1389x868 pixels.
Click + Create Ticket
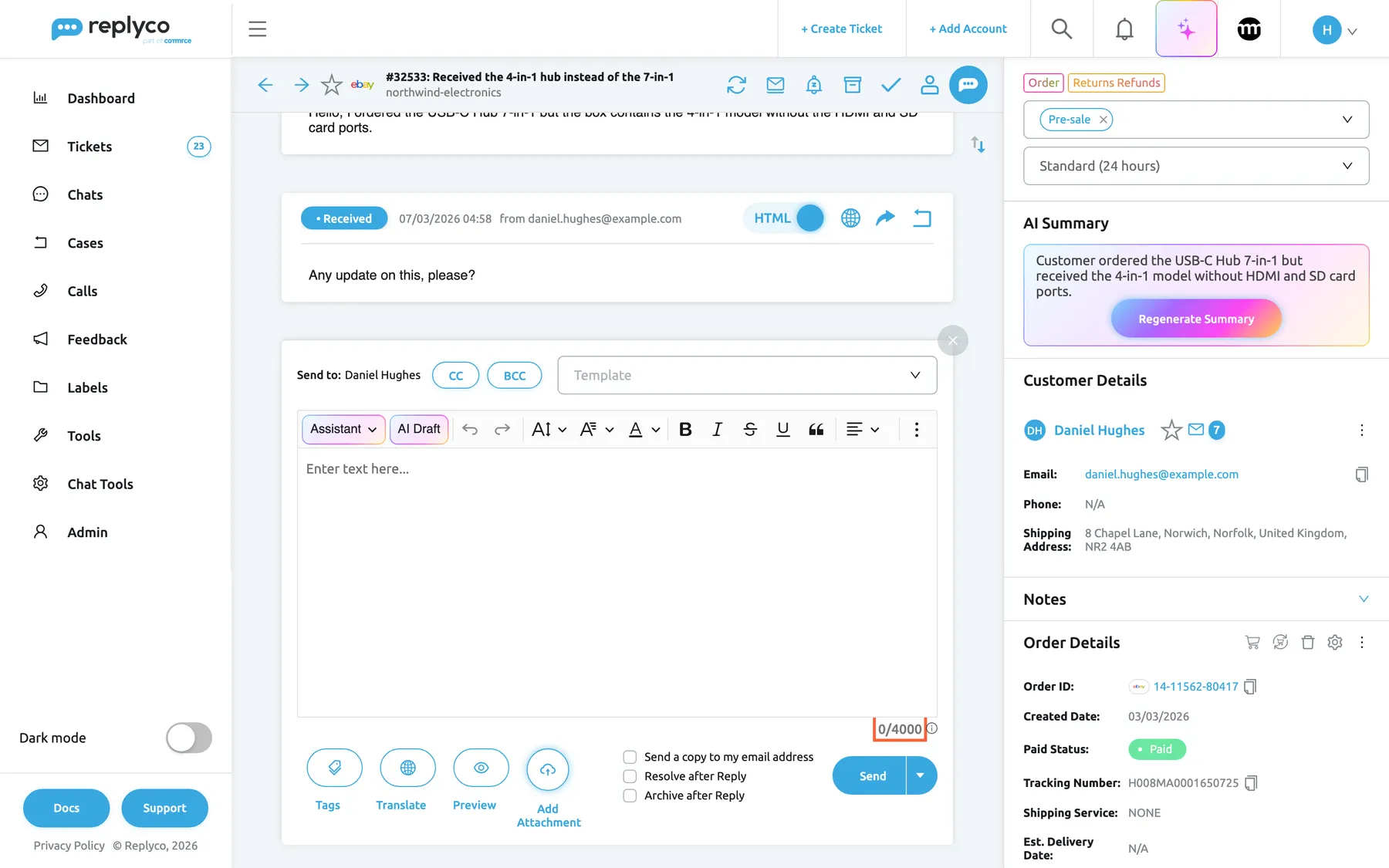coord(841,29)
